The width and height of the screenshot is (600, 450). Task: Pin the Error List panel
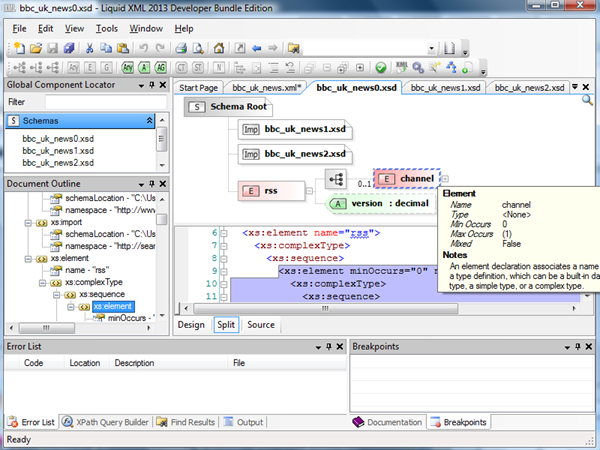pos(329,347)
